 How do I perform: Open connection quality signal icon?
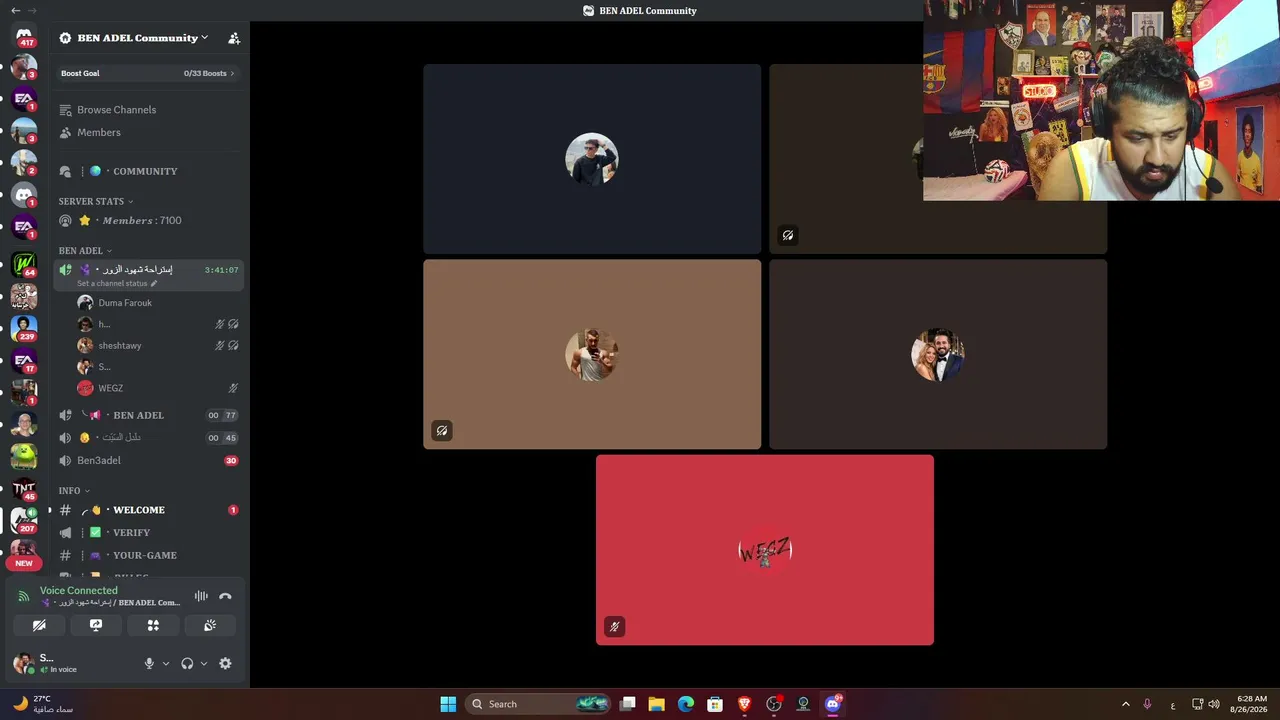coord(24,597)
